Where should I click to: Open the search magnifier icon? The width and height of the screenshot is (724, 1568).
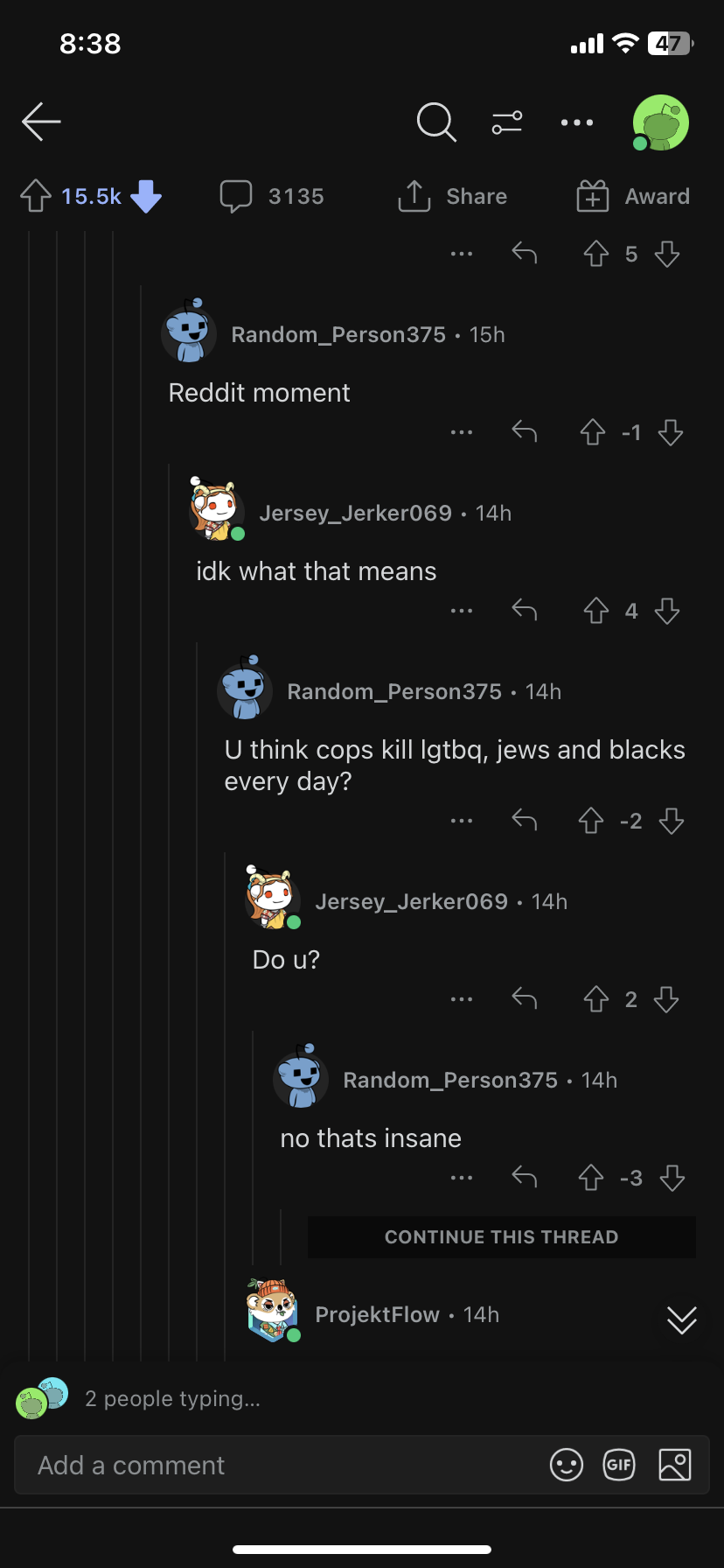pos(436,122)
